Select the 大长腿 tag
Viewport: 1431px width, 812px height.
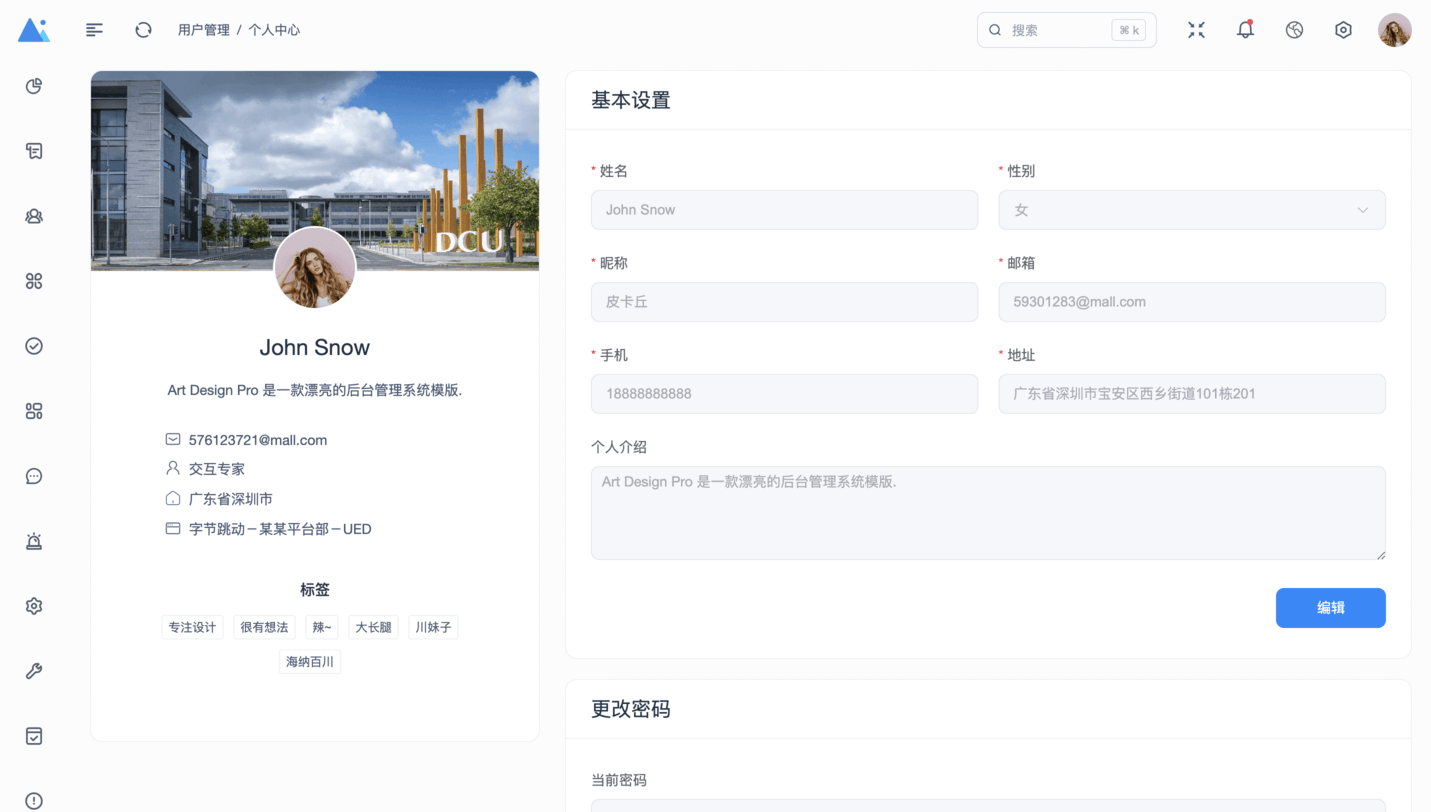click(374, 627)
